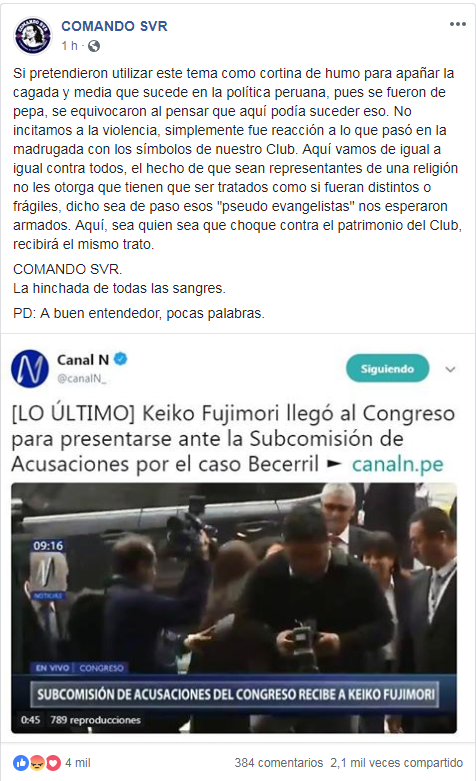476x781 pixels.
Task: Open the @canalN_ handle
Action: (x=82, y=379)
